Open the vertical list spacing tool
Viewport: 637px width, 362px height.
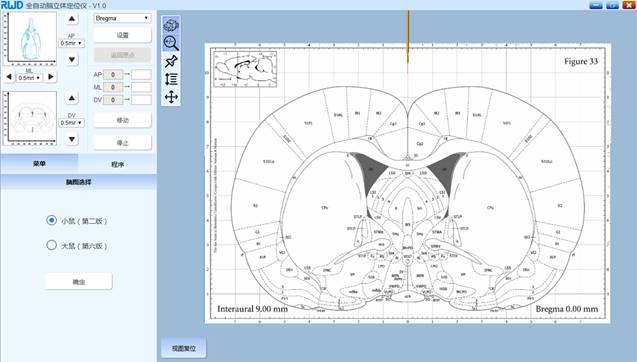(x=171, y=79)
